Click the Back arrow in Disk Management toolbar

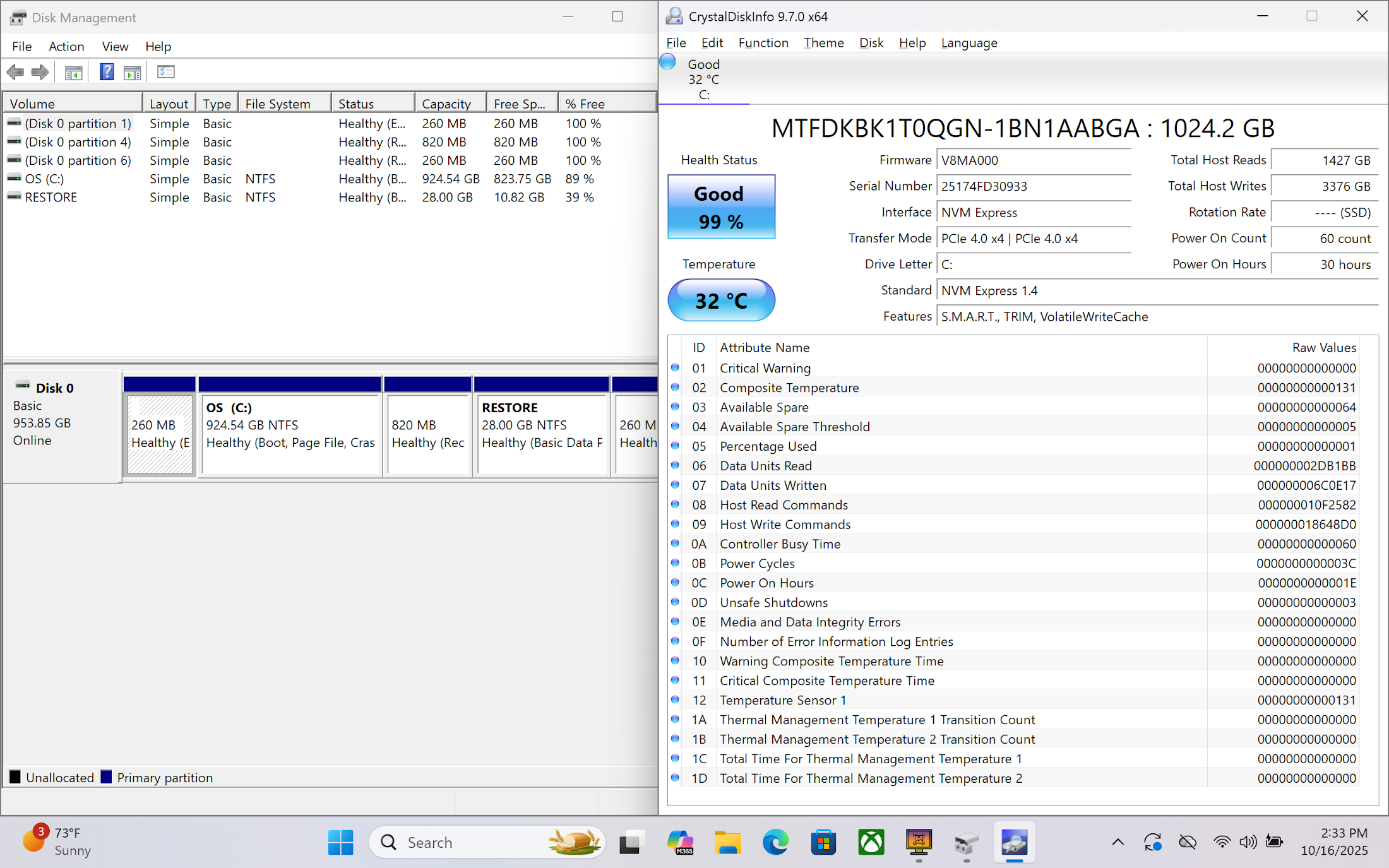click(15, 72)
